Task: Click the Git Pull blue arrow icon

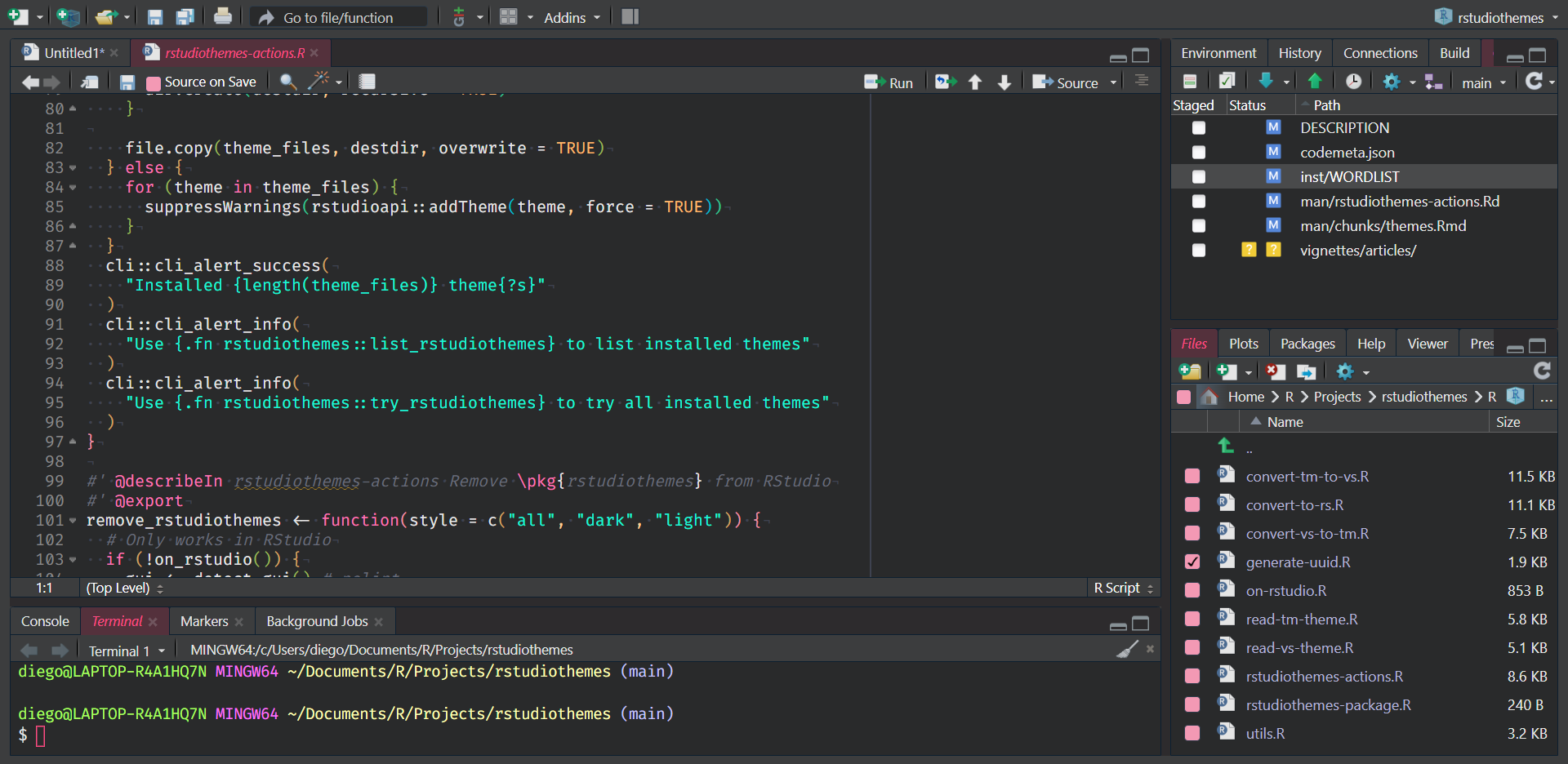Action: (1266, 81)
